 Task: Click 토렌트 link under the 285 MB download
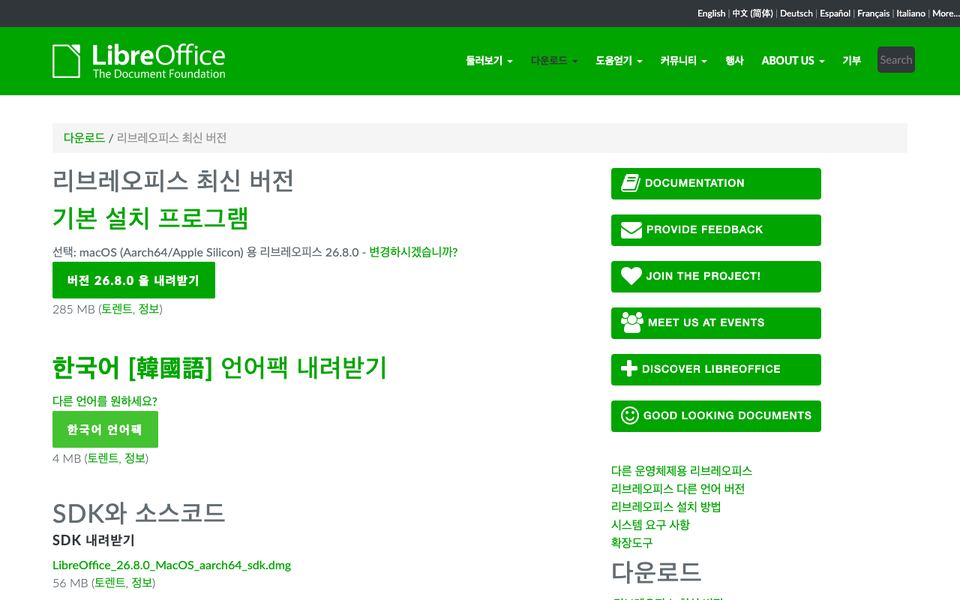coord(116,309)
